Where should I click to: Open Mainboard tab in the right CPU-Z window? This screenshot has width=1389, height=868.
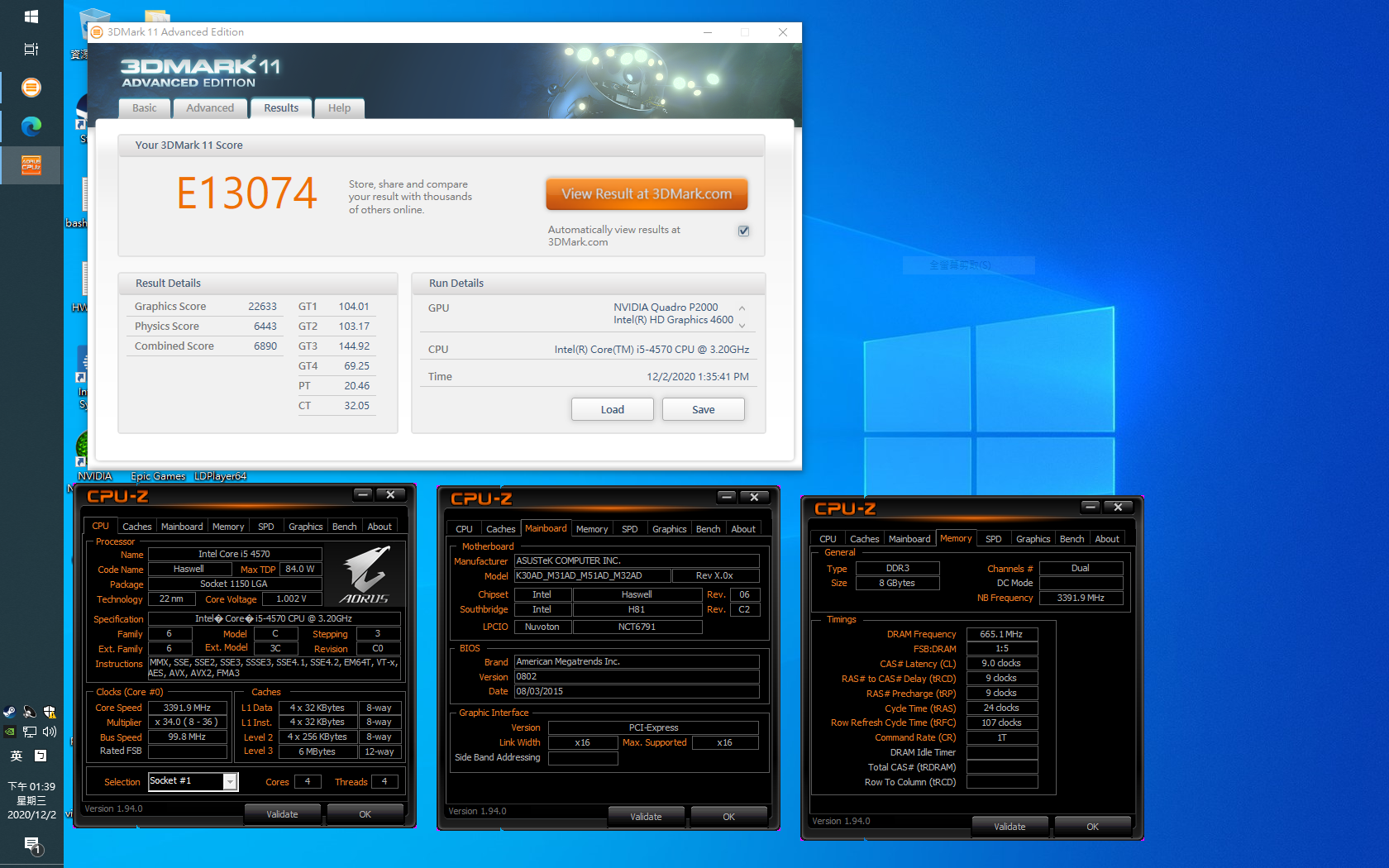(x=909, y=539)
